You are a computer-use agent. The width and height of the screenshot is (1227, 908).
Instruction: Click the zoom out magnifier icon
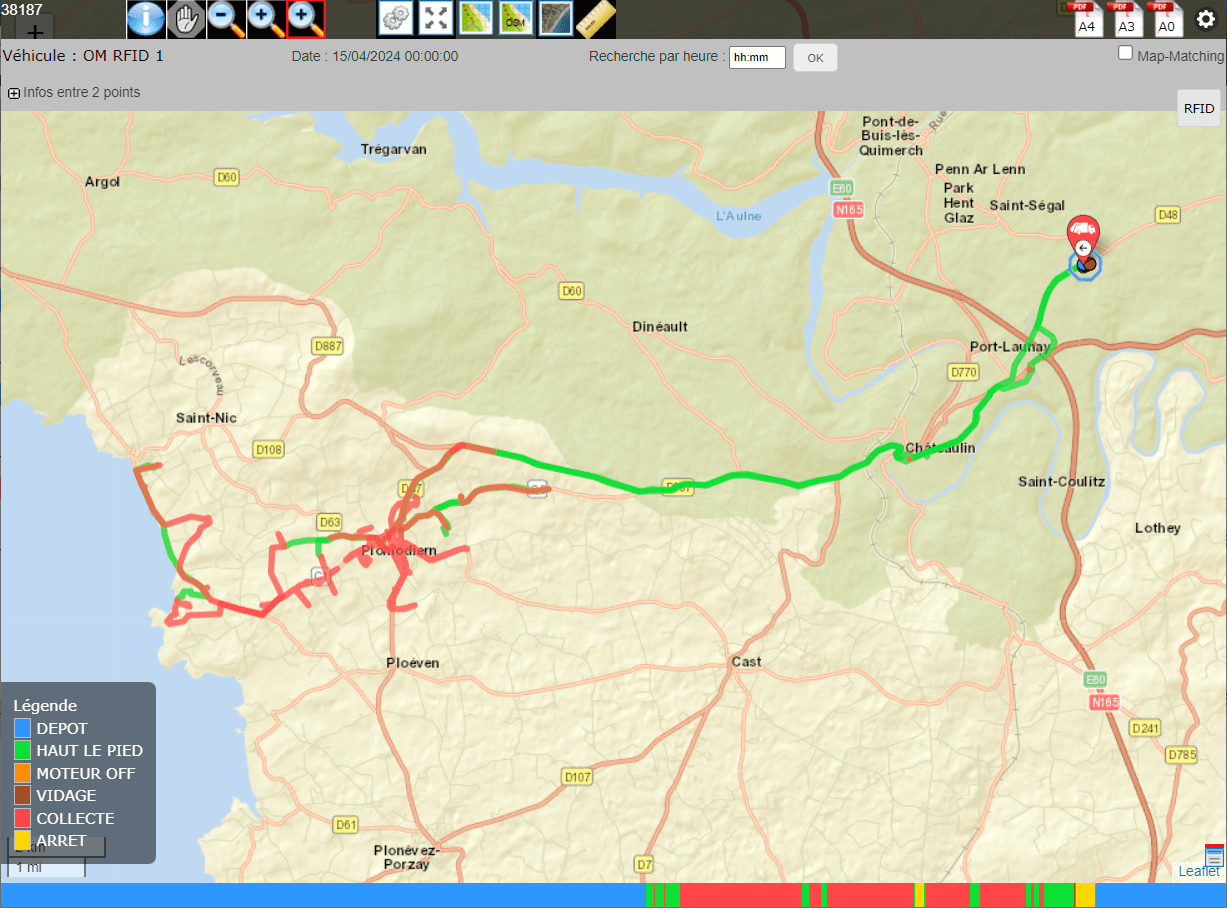tap(226, 19)
